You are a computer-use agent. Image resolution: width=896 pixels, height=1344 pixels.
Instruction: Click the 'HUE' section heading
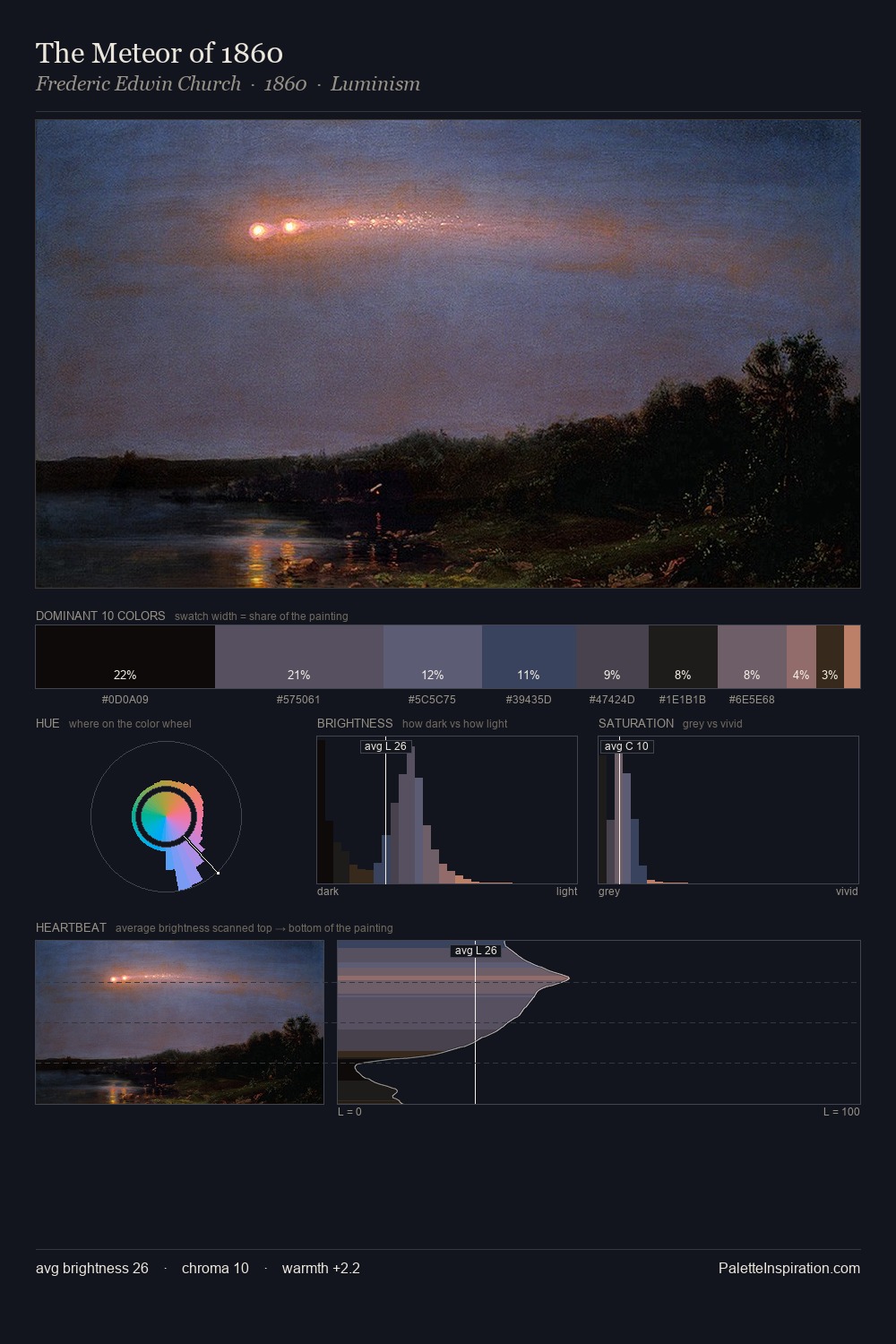(x=47, y=723)
